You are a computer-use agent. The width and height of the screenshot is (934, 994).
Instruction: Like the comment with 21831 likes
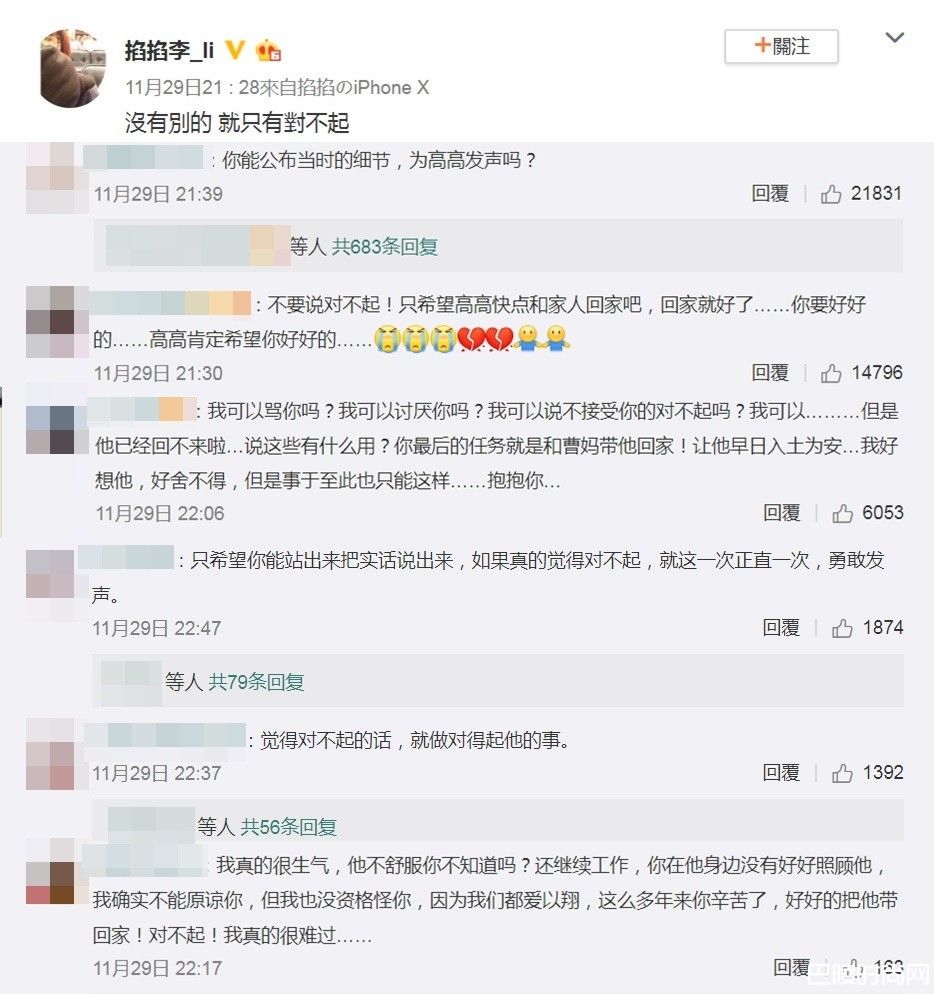(x=831, y=194)
